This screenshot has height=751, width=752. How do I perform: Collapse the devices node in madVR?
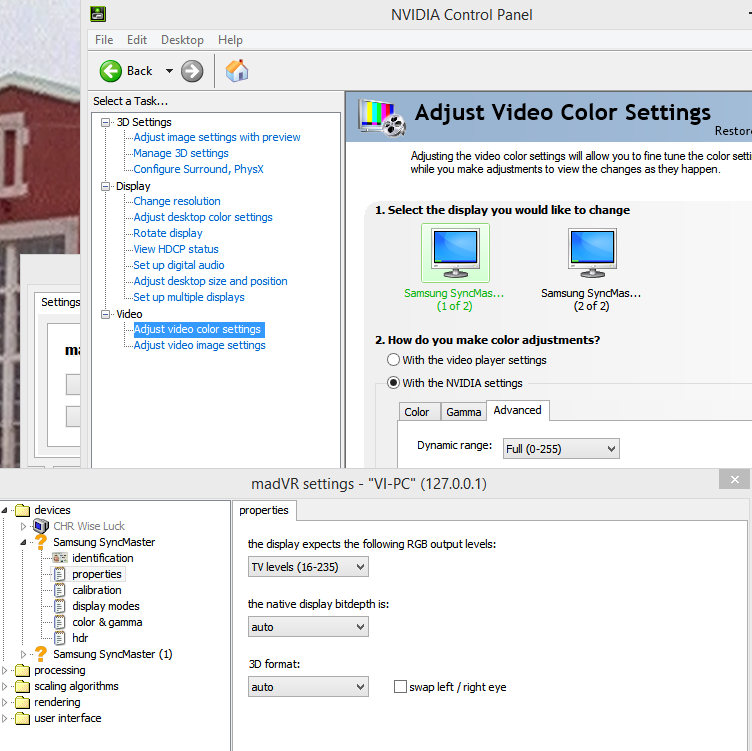pyautogui.click(x=4, y=510)
